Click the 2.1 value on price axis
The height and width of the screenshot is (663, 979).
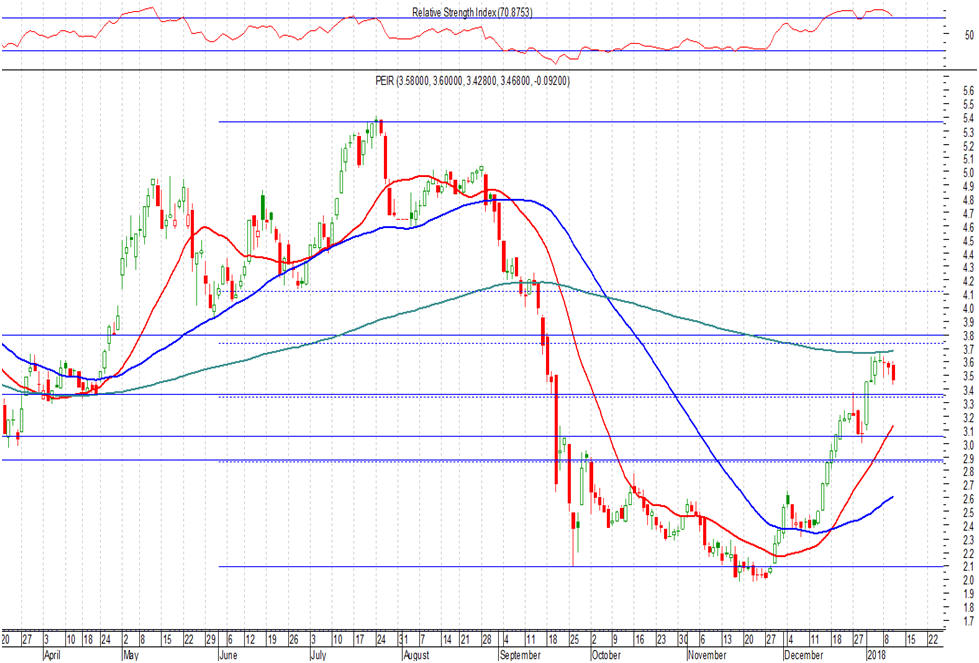click(x=967, y=566)
